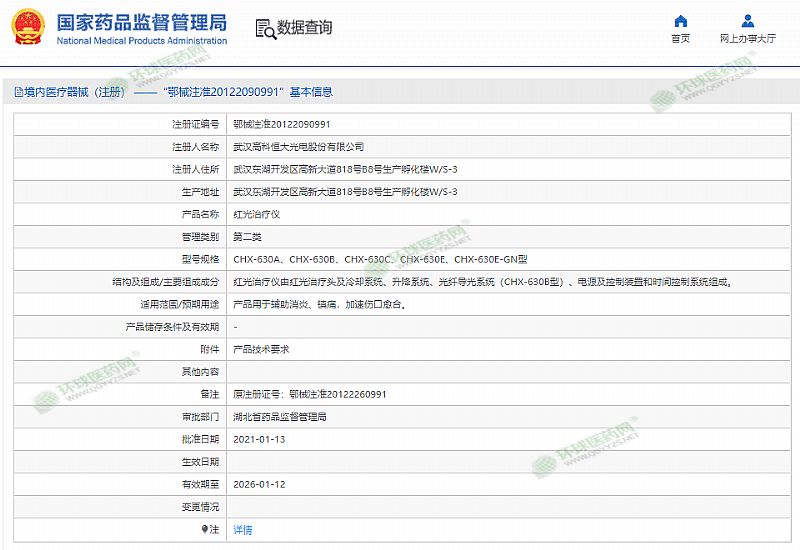Click the 国家药品监督管理局 site title
Viewport: 800px width, 550px height.
point(141,22)
